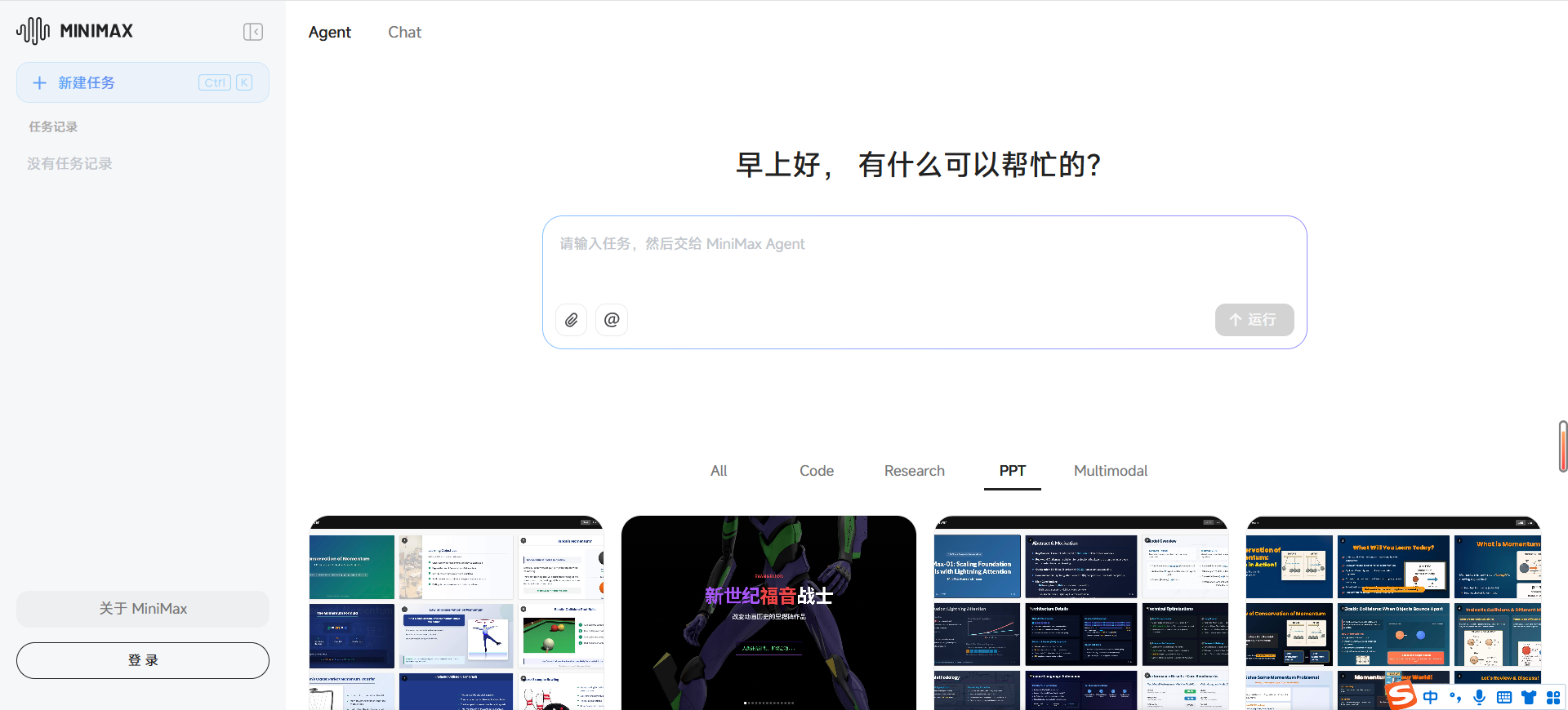The width and height of the screenshot is (1568, 710).
Task: Click the 早上好 greeting heading
Action: coord(919,165)
